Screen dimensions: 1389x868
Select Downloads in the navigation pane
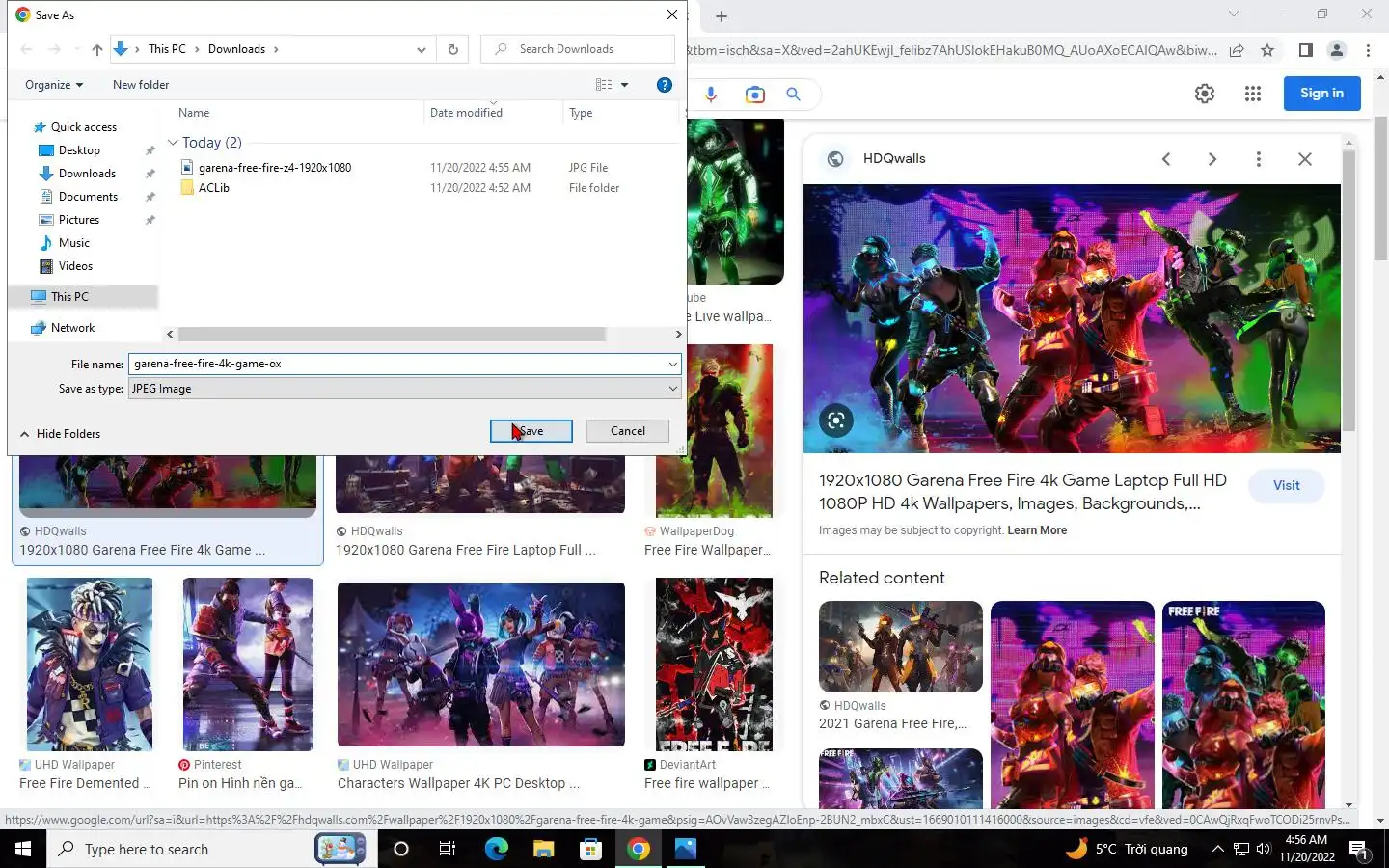point(87,174)
